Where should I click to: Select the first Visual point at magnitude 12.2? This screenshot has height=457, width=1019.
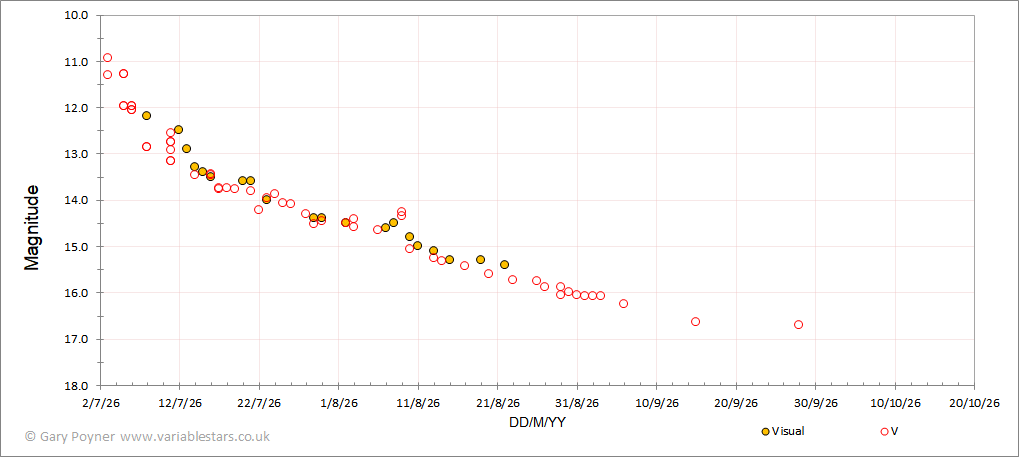pyautogui.click(x=146, y=116)
